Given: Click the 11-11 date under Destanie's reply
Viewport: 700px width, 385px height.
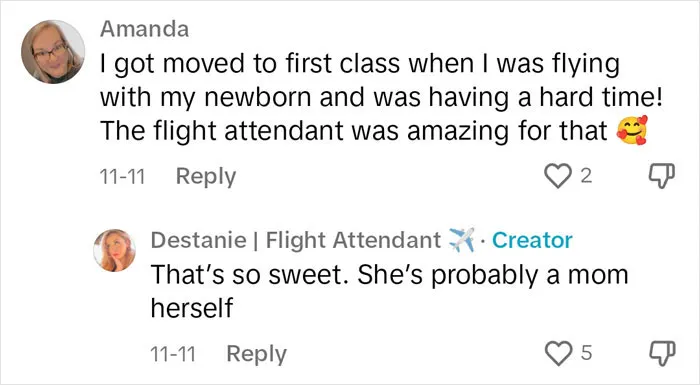Looking at the screenshot, I should click(173, 354).
